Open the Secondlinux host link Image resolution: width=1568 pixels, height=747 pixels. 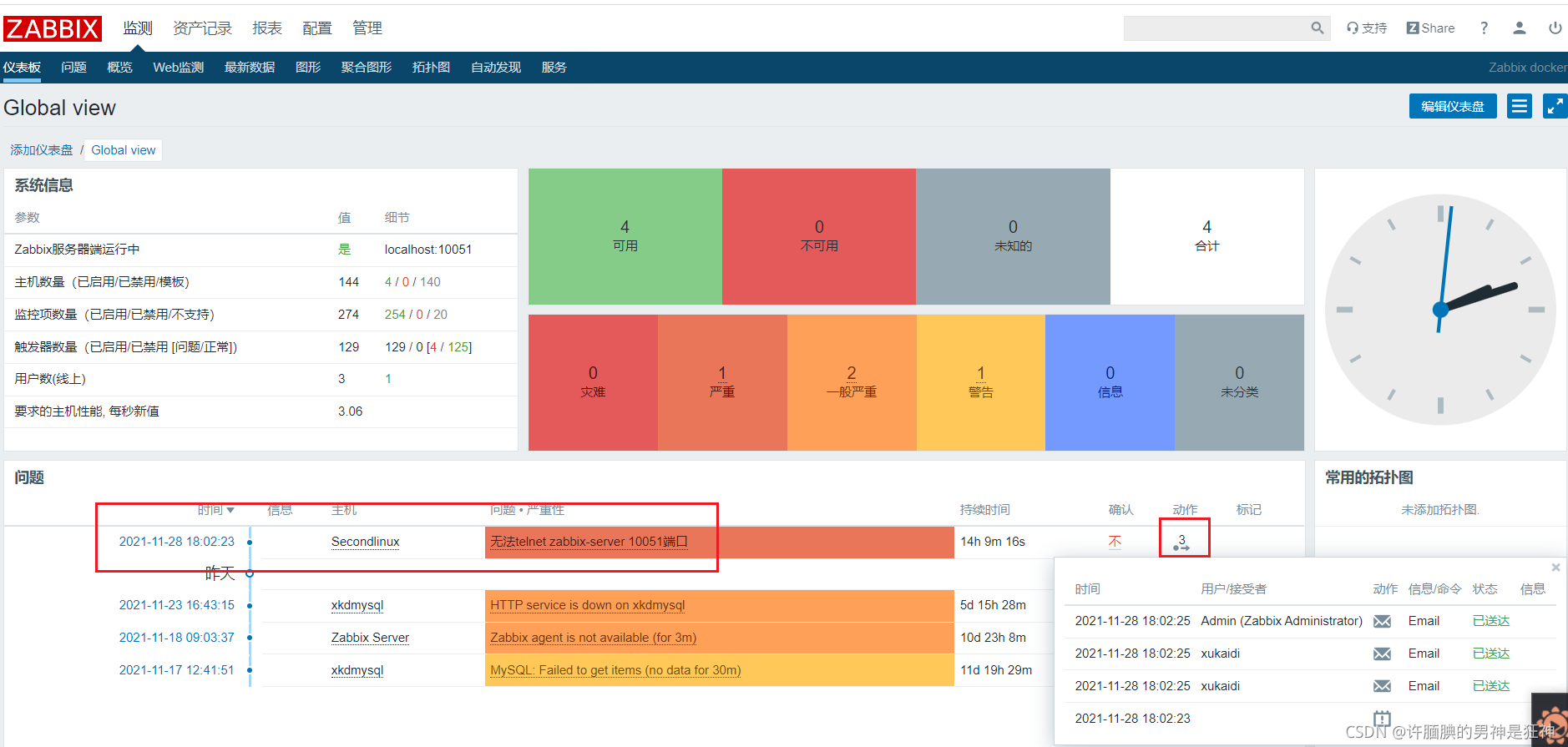click(x=366, y=542)
